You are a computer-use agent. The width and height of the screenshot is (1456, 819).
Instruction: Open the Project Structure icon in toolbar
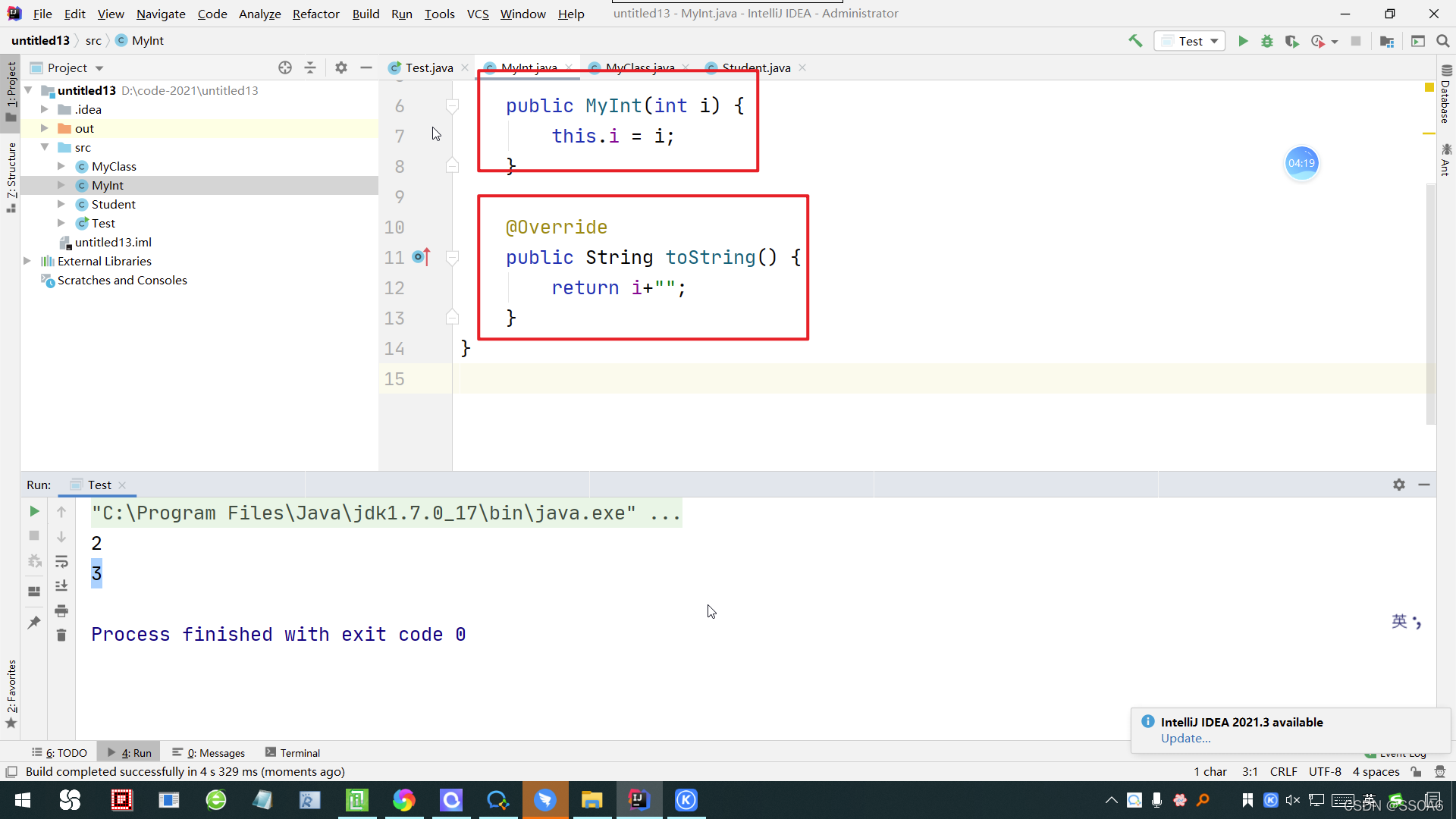pyautogui.click(x=1387, y=41)
